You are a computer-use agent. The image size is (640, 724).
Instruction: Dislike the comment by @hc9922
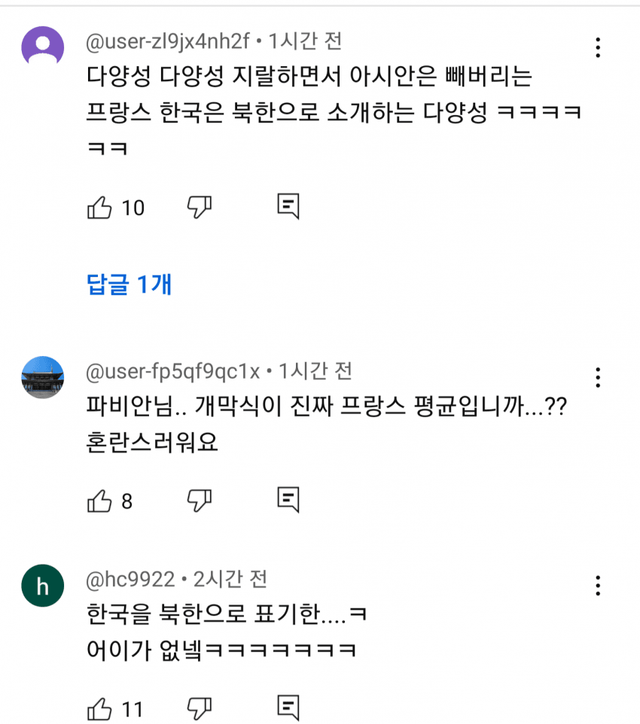200,709
